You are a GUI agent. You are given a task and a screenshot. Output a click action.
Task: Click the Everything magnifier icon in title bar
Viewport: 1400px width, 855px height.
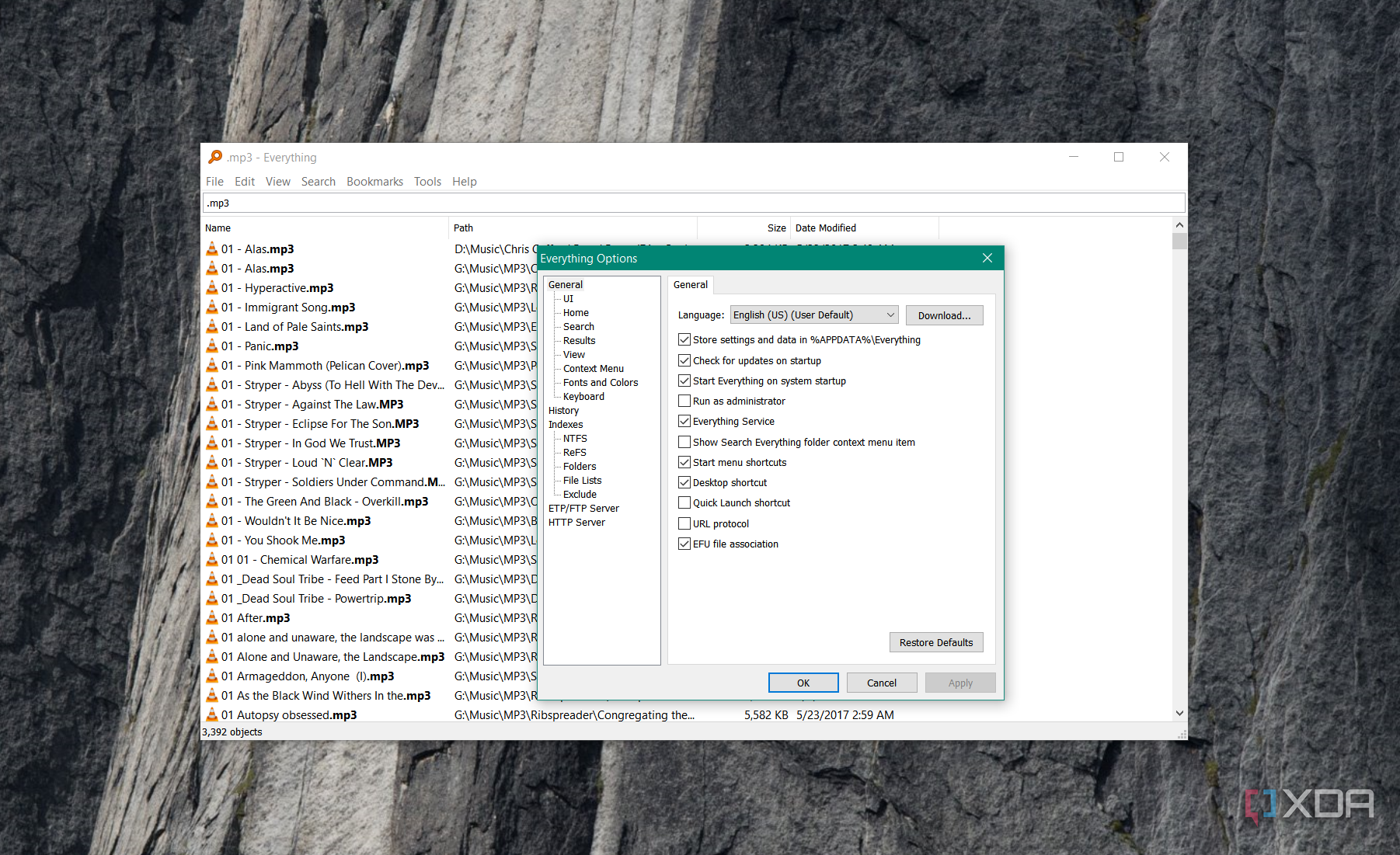click(x=215, y=157)
